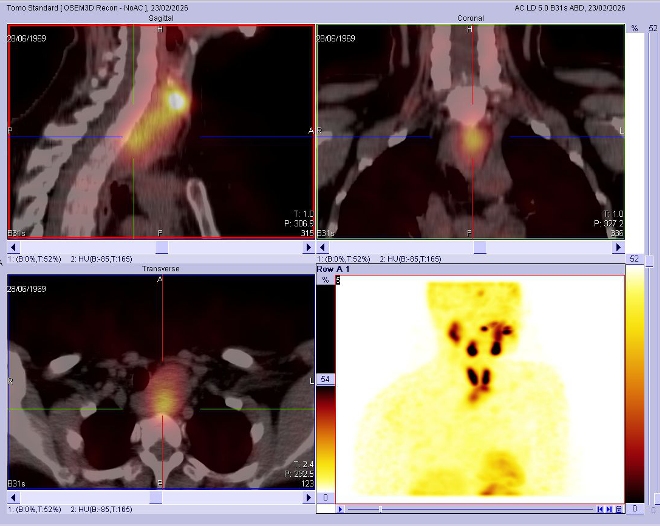660x526 pixels.
Task: Click the MIP cine frame slider handle
Action: point(381,509)
